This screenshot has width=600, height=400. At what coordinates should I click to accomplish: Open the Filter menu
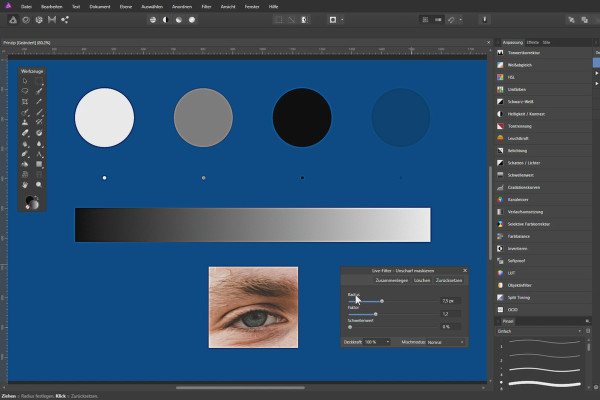point(206,7)
